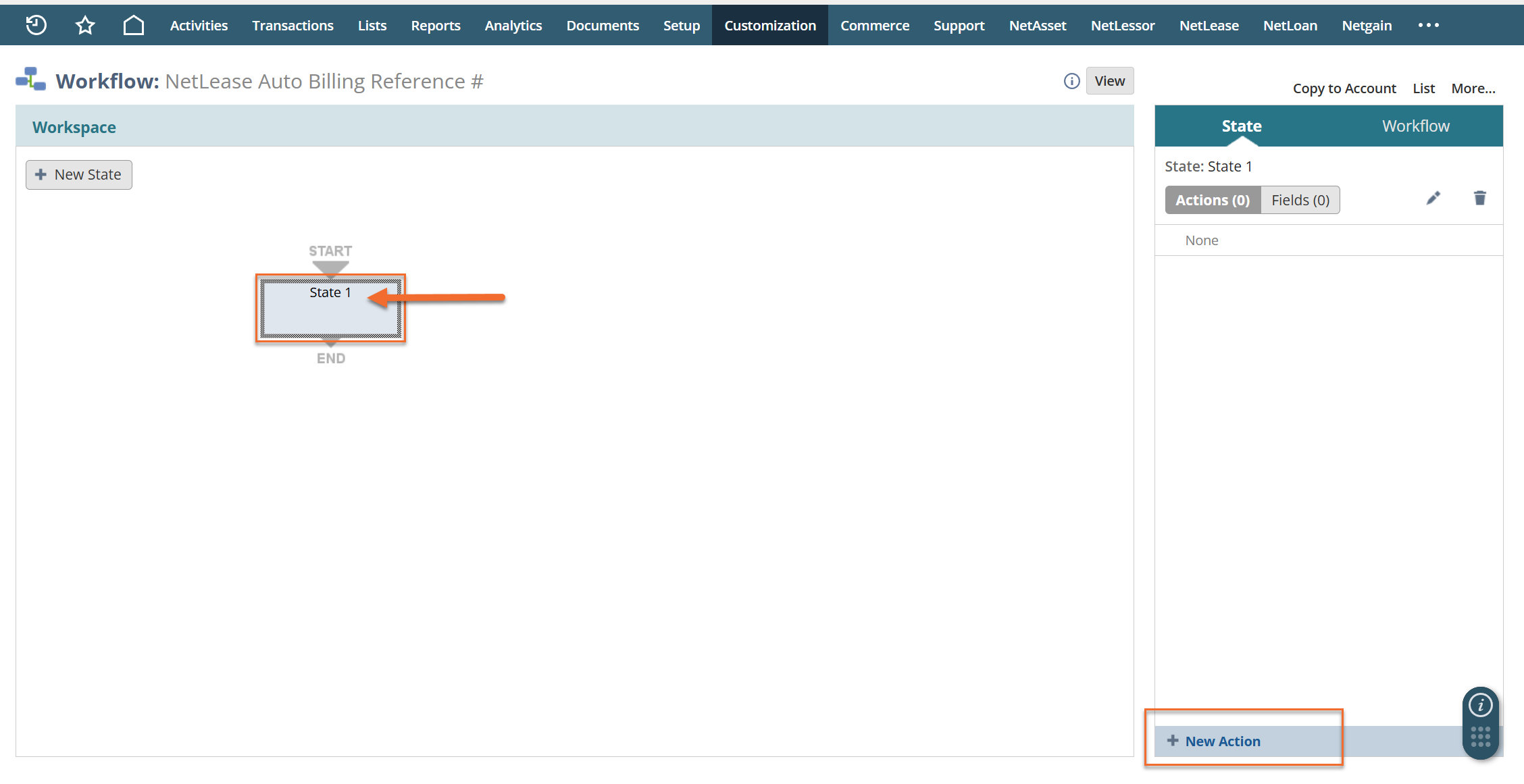Click the shortcuts star icon
Viewport: 1524px width, 784px height.
[x=85, y=25]
